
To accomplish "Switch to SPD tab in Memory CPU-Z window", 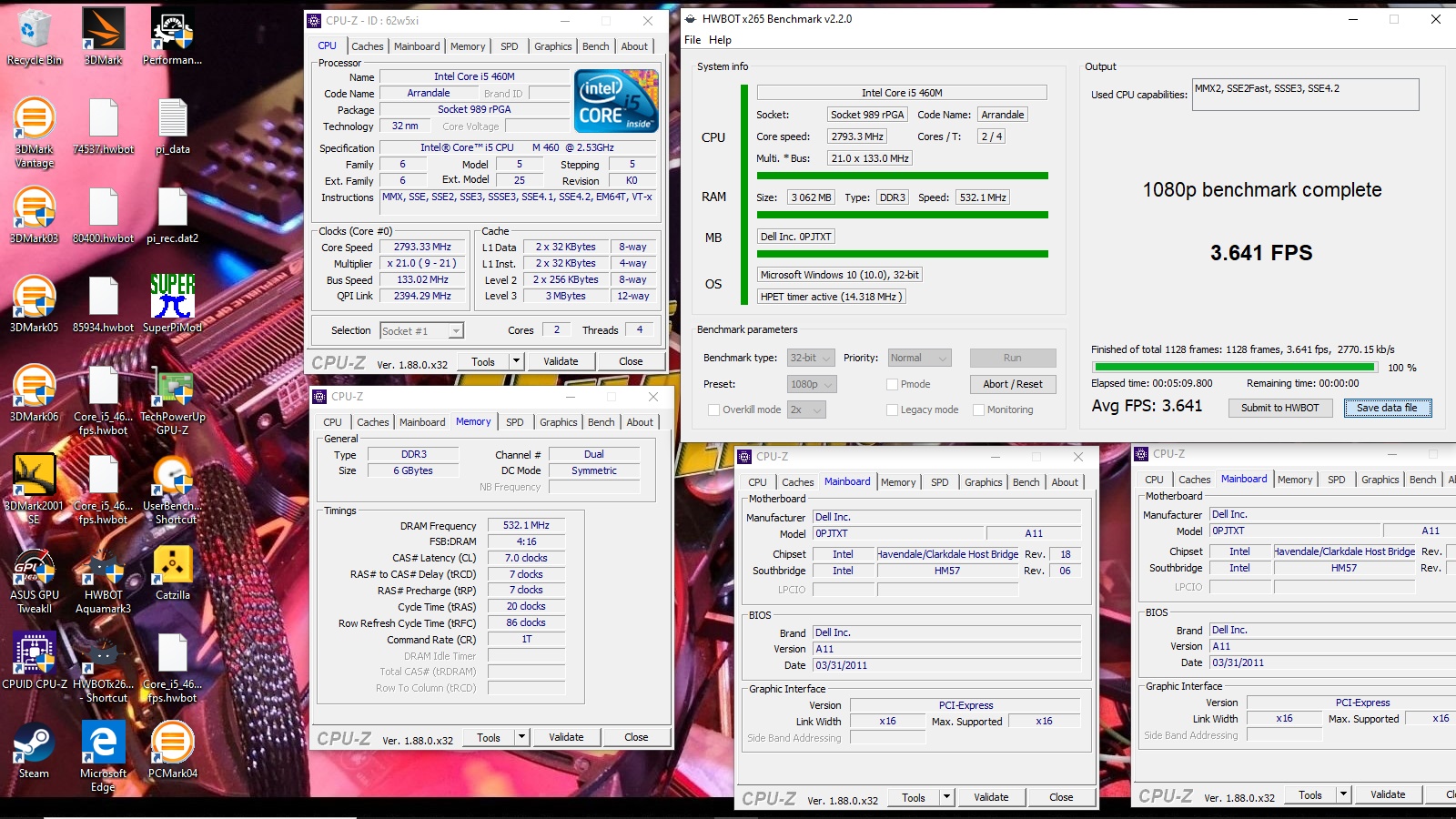I will pyautogui.click(x=515, y=422).
